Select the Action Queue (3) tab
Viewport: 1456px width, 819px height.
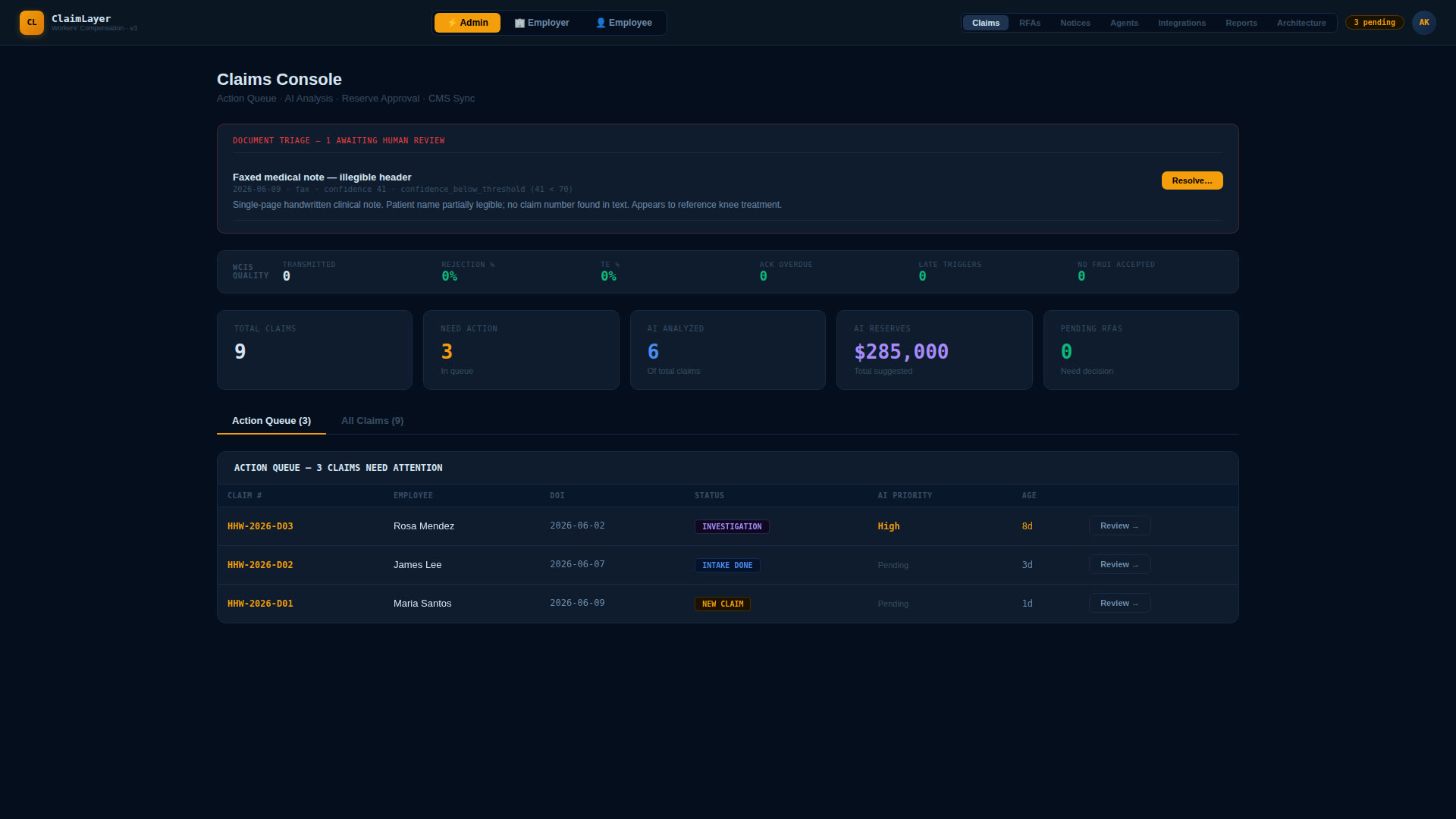pyautogui.click(x=271, y=421)
